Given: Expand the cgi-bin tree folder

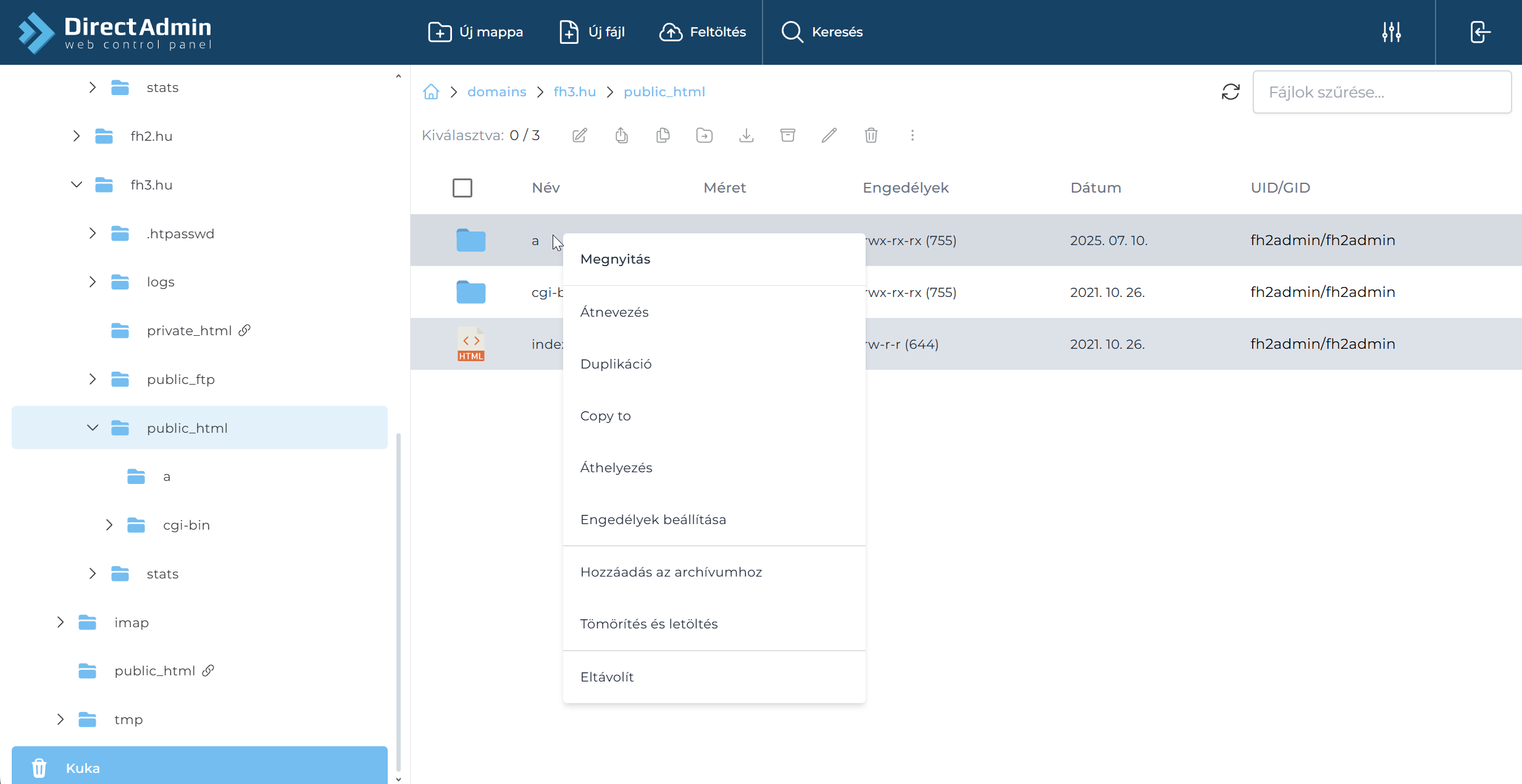Looking at the screenshot, I should (109, 525).
